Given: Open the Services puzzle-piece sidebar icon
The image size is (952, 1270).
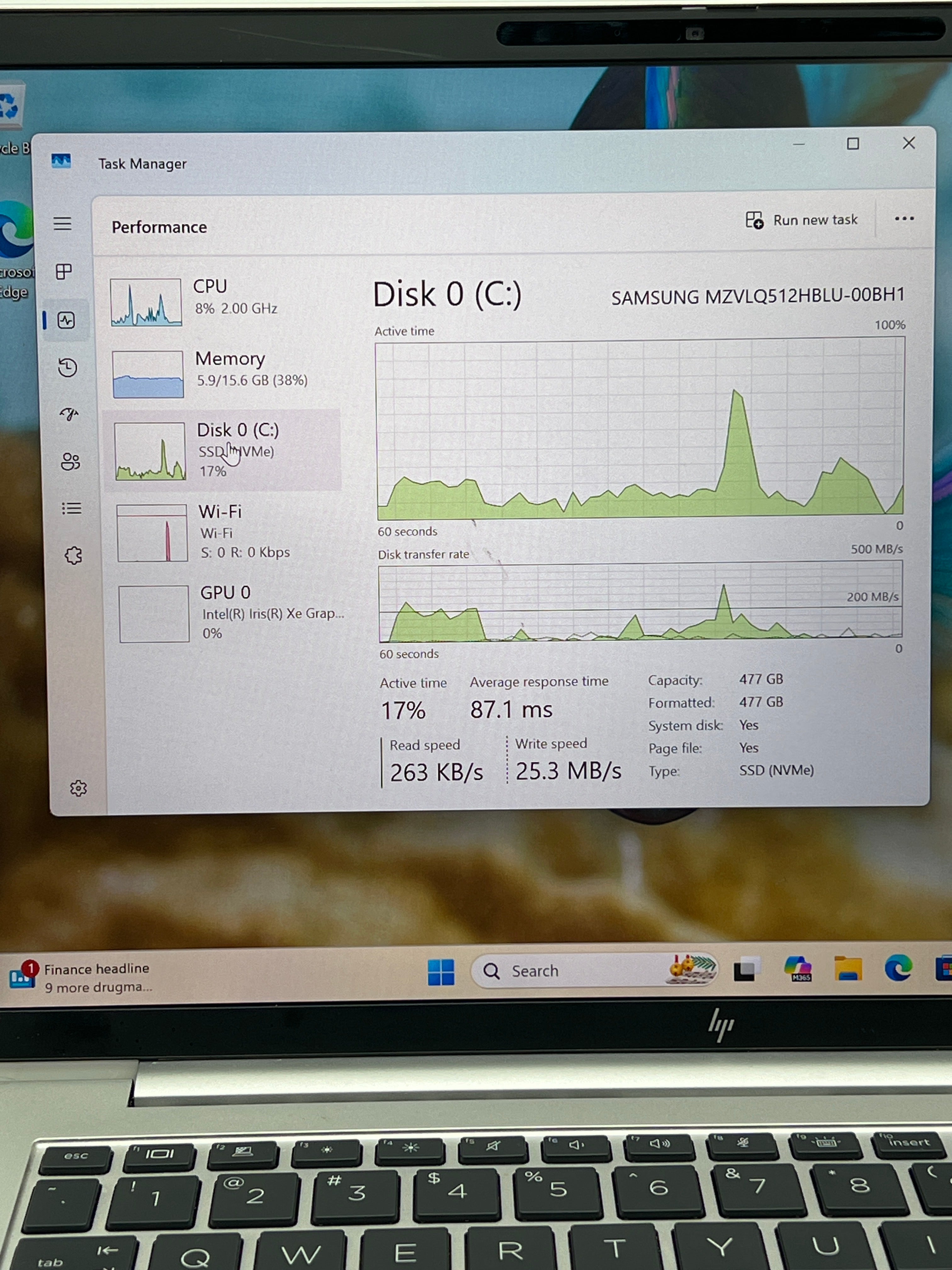Looking at the screenshot, I should (x=73, y=555).
